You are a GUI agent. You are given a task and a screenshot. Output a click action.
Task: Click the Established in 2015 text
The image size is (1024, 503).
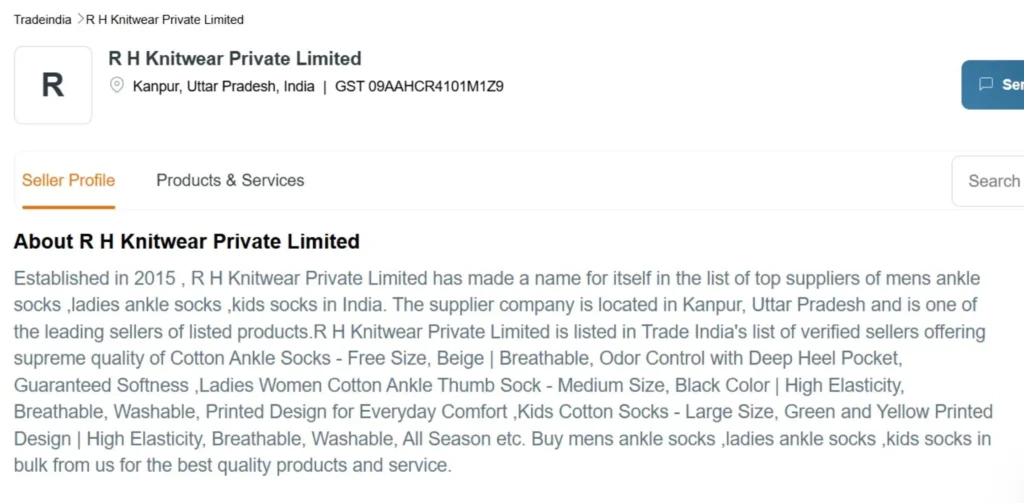pos(95,278)
